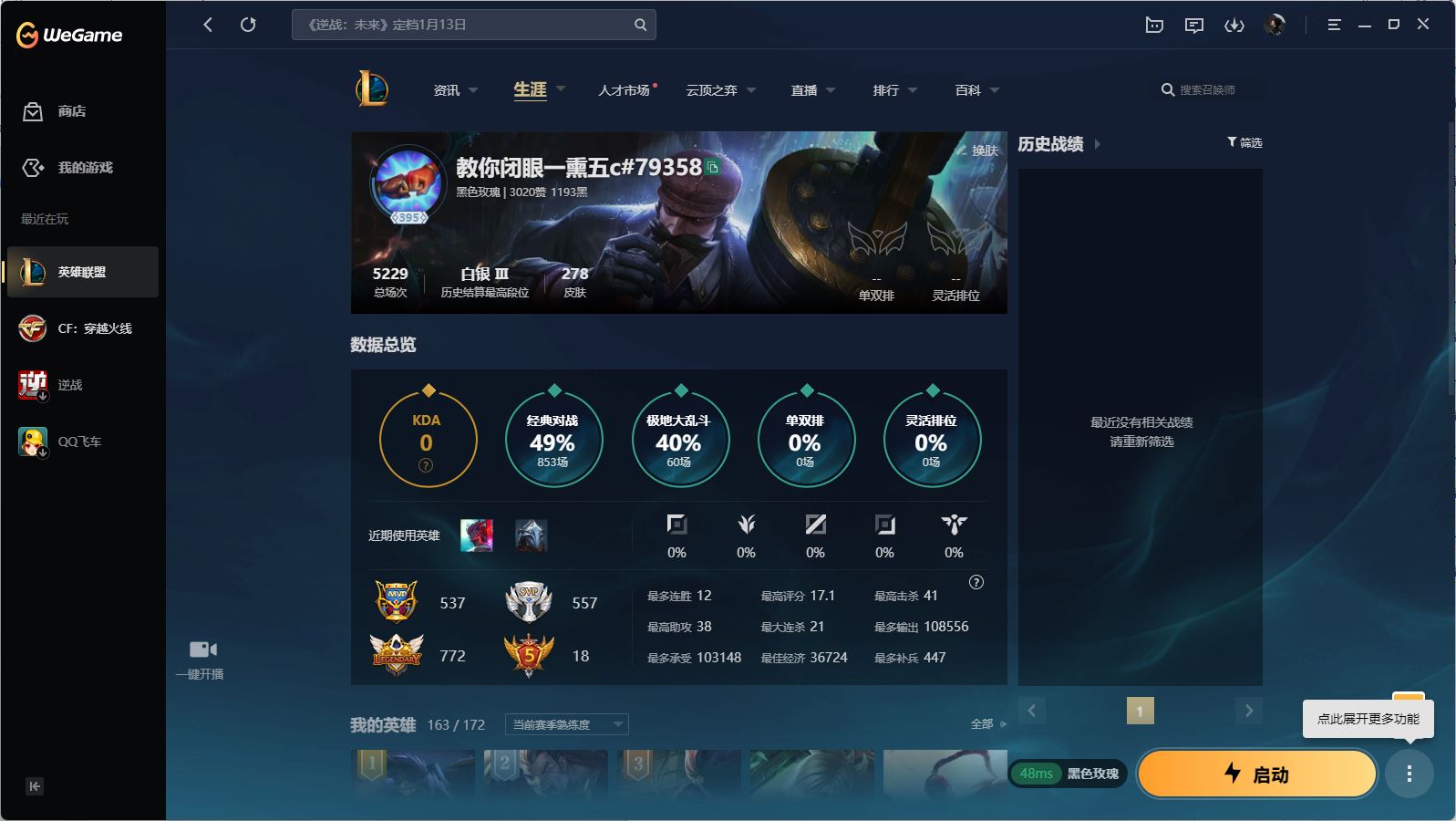Open the download manager icon

tap(1234, 26)
